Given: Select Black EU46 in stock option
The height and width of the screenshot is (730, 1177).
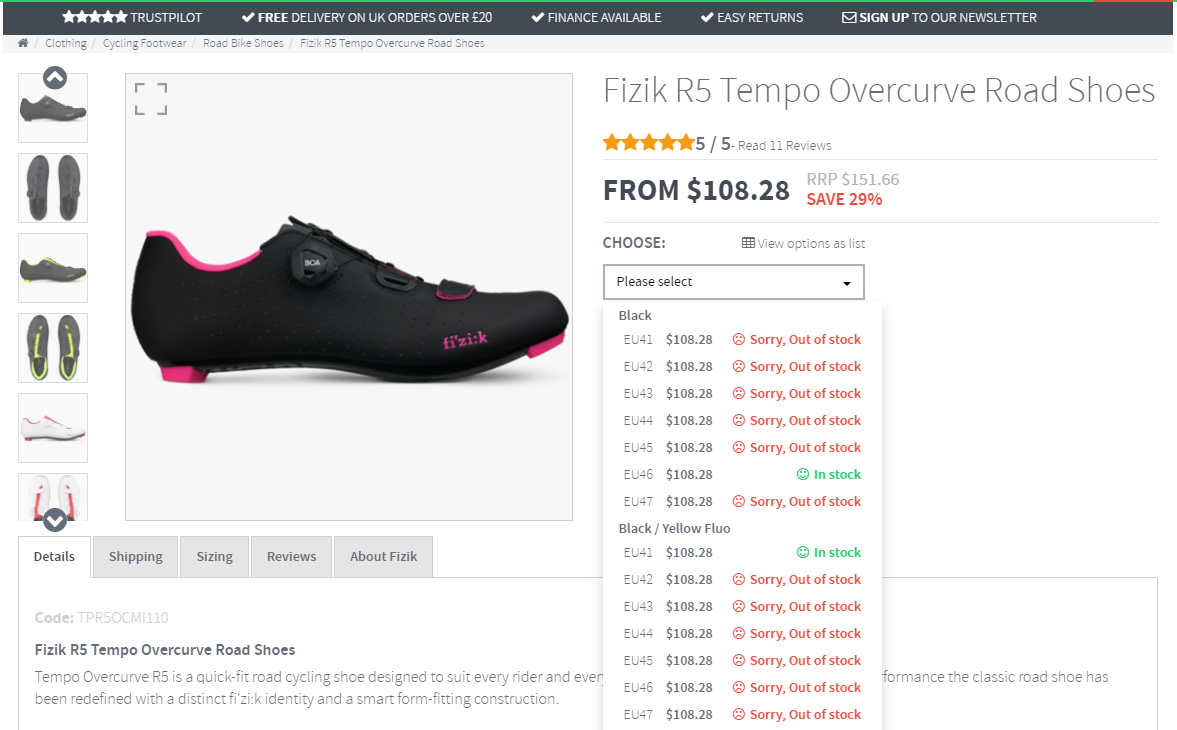Looking at the screenshot, I should (x=742, y=474).
